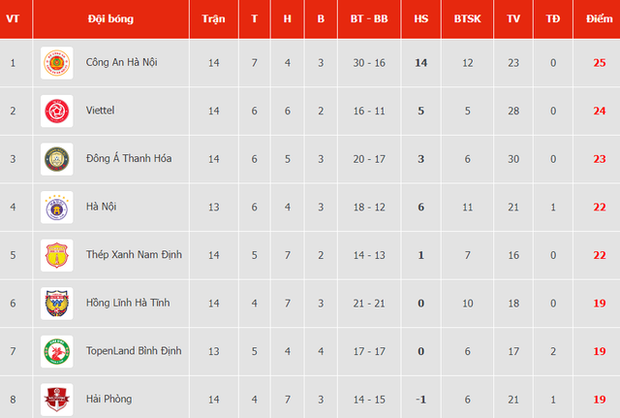
Task: Select the HS column header
Action: pos(421,19)
